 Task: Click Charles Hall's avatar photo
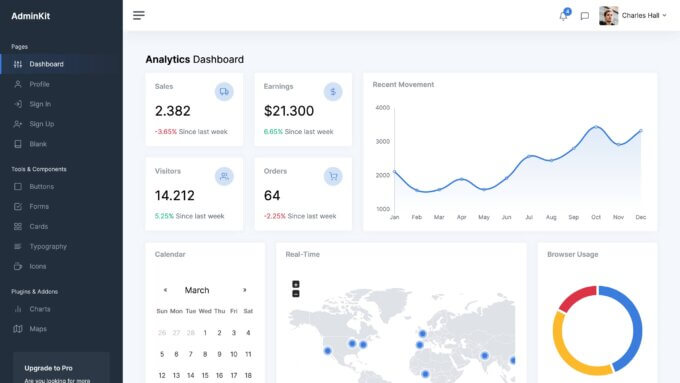(x=608, y=16)
